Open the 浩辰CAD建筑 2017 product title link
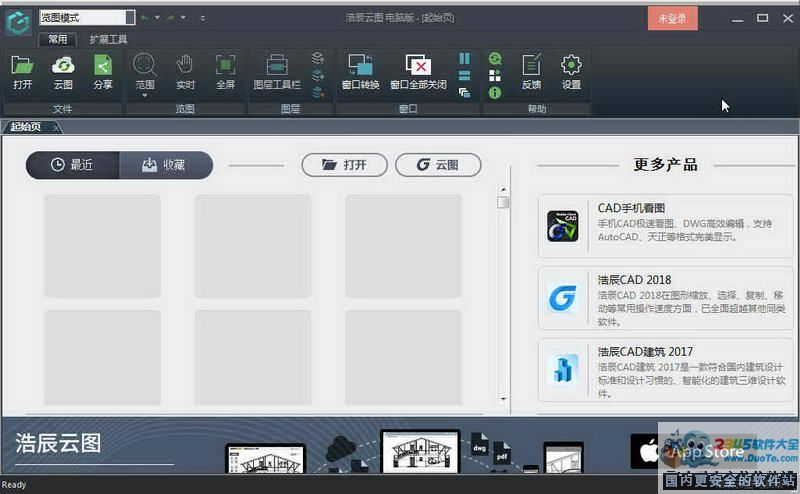Screen dimensions: 800x494 coord(645,352)
